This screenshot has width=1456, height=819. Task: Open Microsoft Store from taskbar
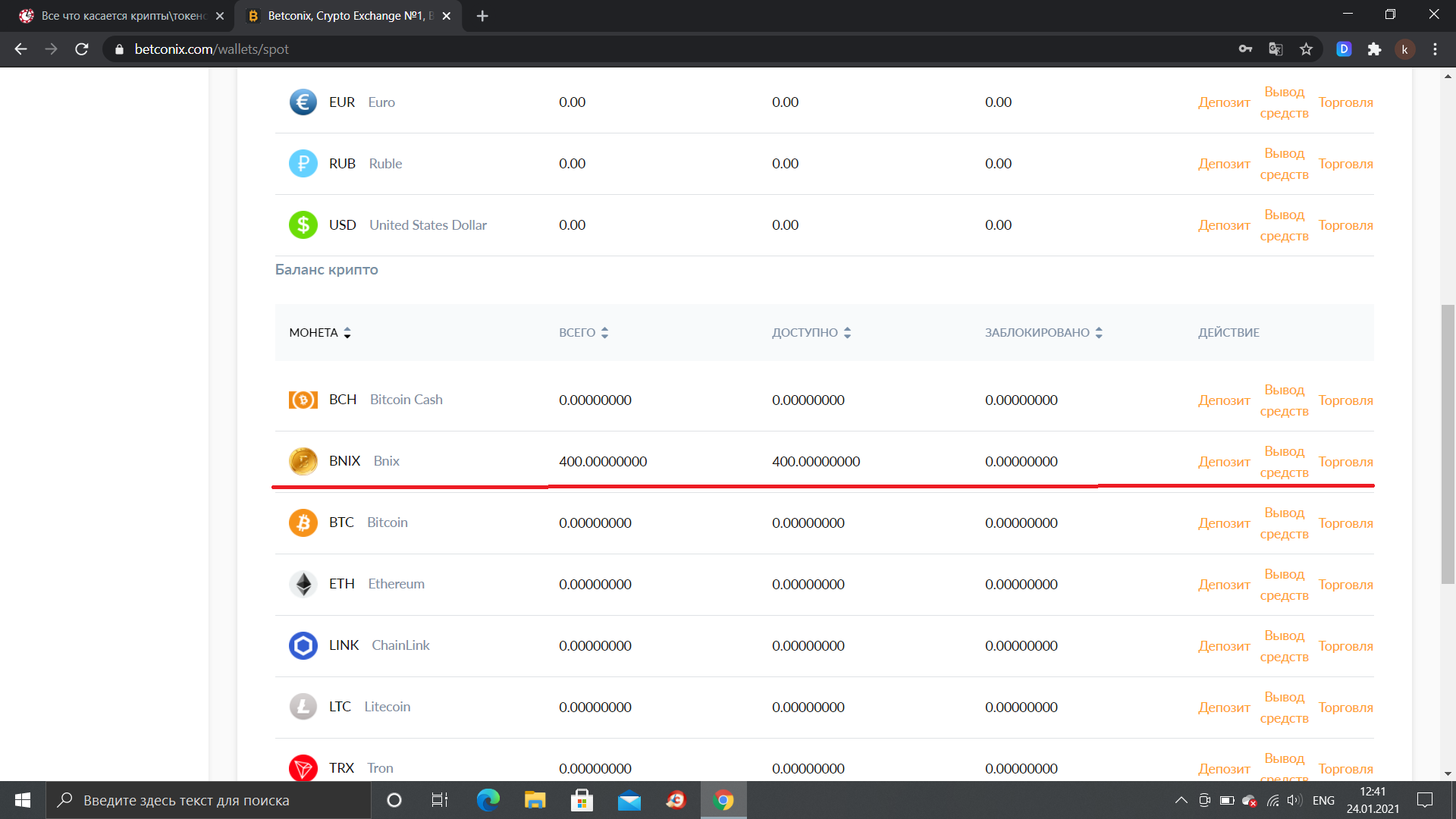[x=582, y=800]
